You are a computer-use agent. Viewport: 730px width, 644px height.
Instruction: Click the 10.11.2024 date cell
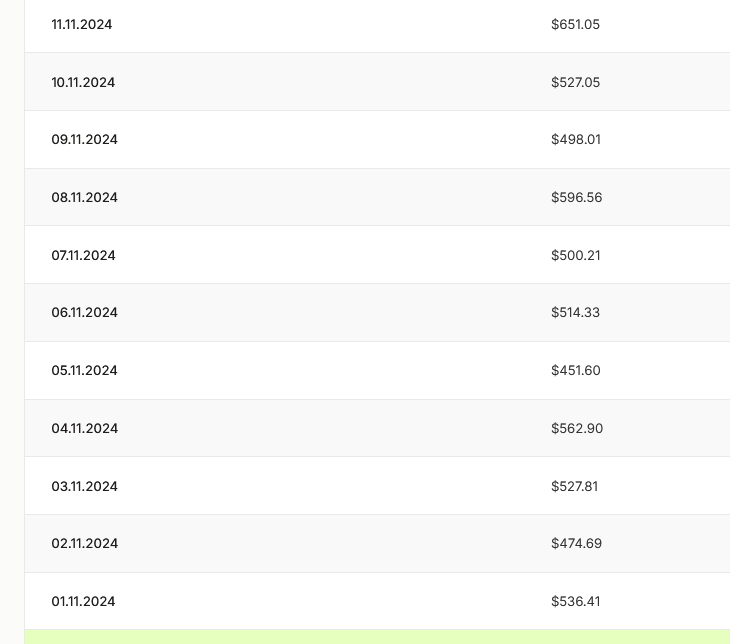(83, 82)
